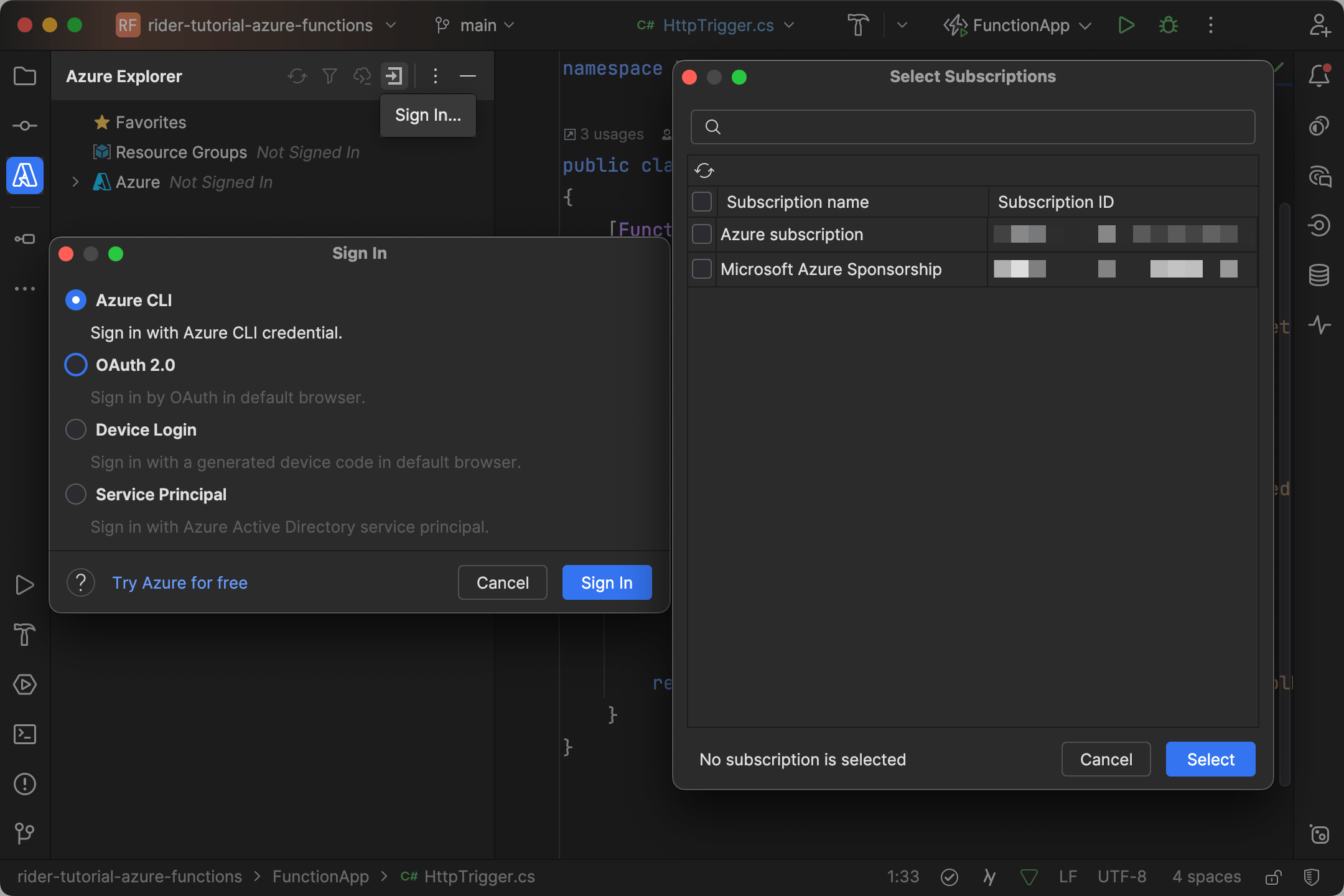This screenshot has width=1344, height=896.
Task: Start debugging with the bug icon
Action: [x=1168, y=25]
